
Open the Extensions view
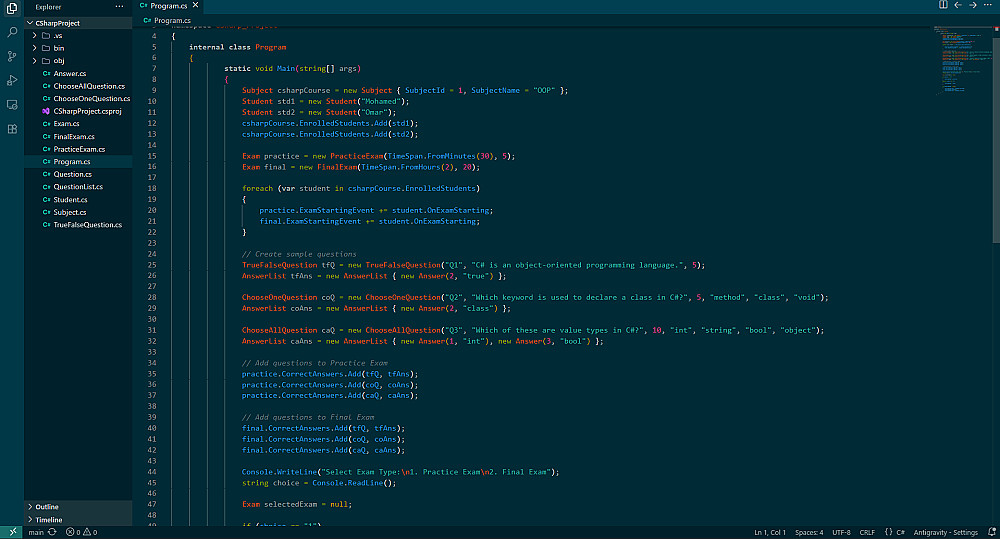click(x=12, y=129)
